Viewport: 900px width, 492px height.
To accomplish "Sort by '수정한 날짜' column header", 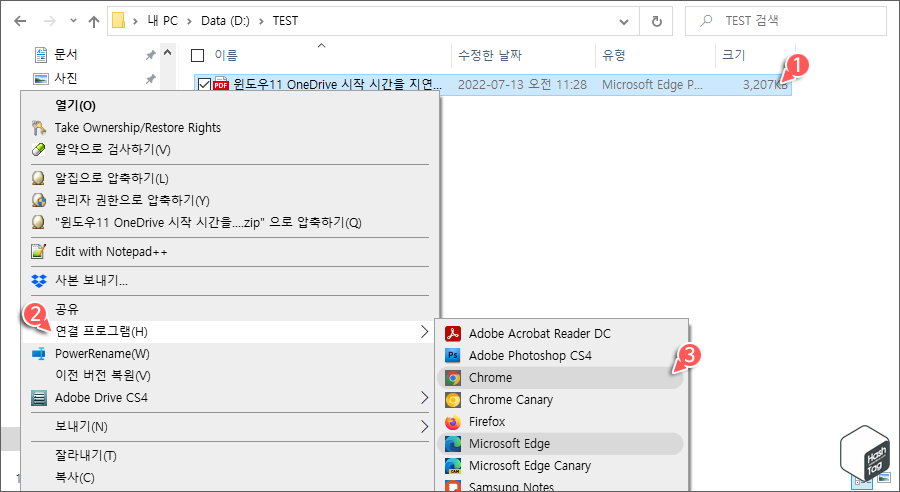I will point(490,55).
